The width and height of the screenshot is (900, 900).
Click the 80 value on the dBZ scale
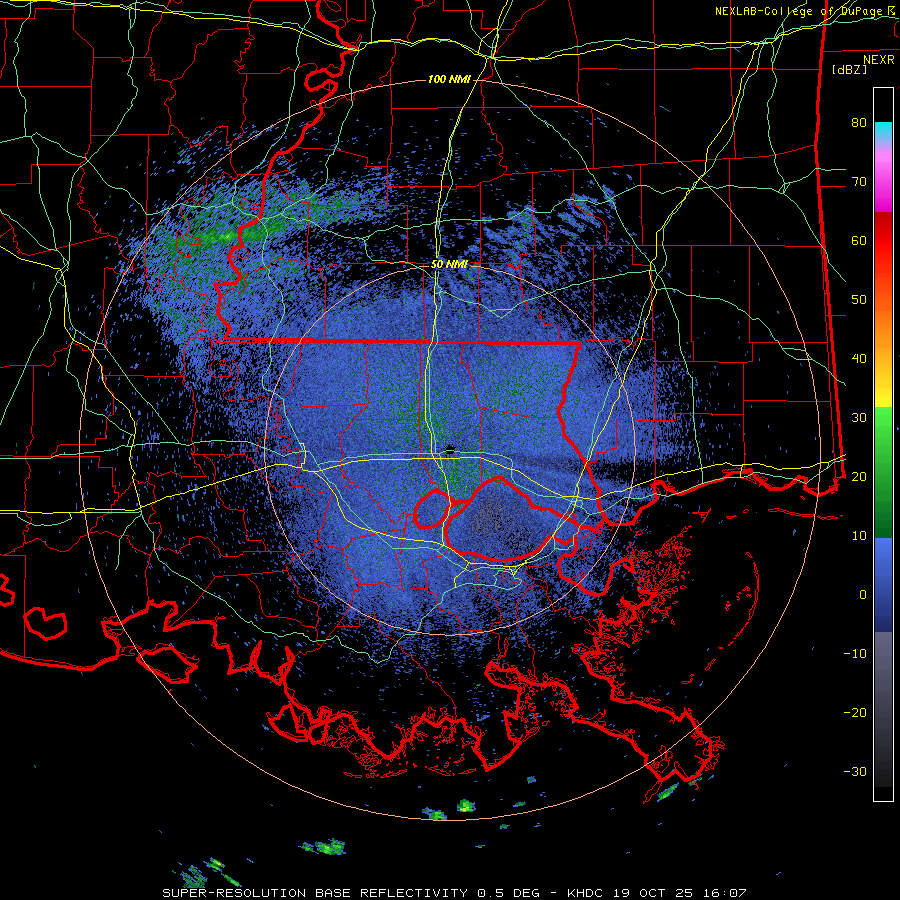[x=859, y=122]
